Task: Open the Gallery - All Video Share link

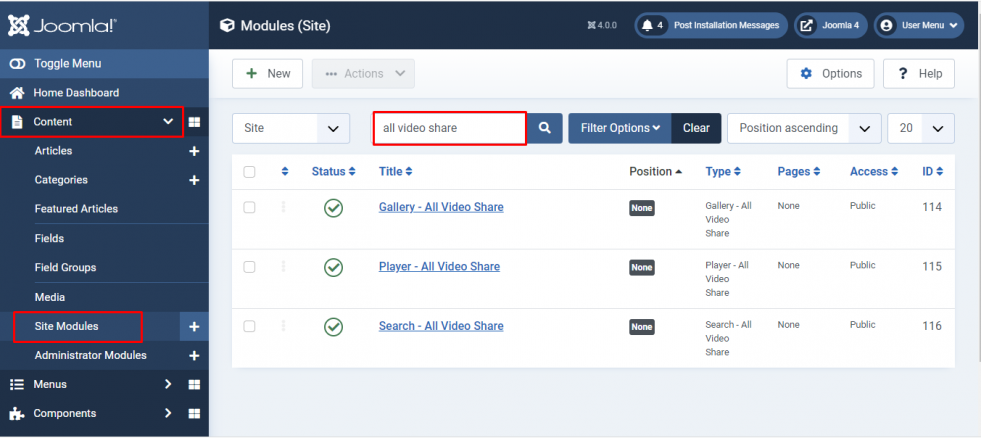Action: [x=441, y=207]
